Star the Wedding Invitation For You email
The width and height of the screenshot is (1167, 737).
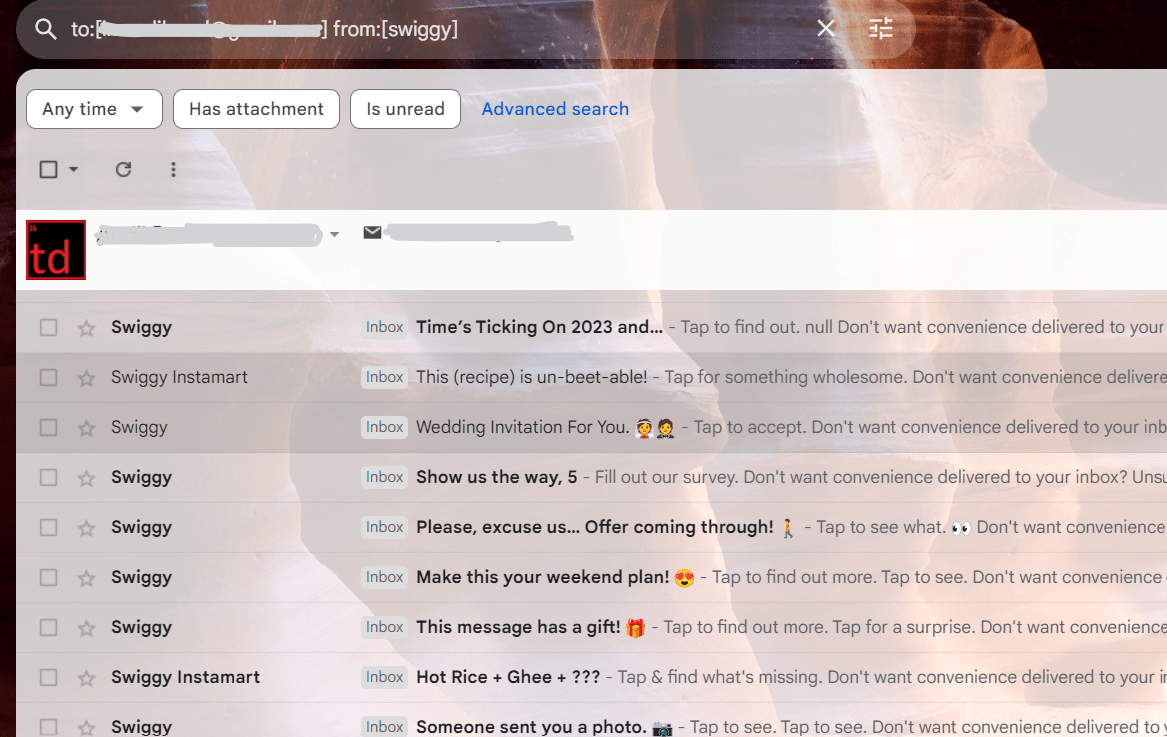tap(86, 427)
